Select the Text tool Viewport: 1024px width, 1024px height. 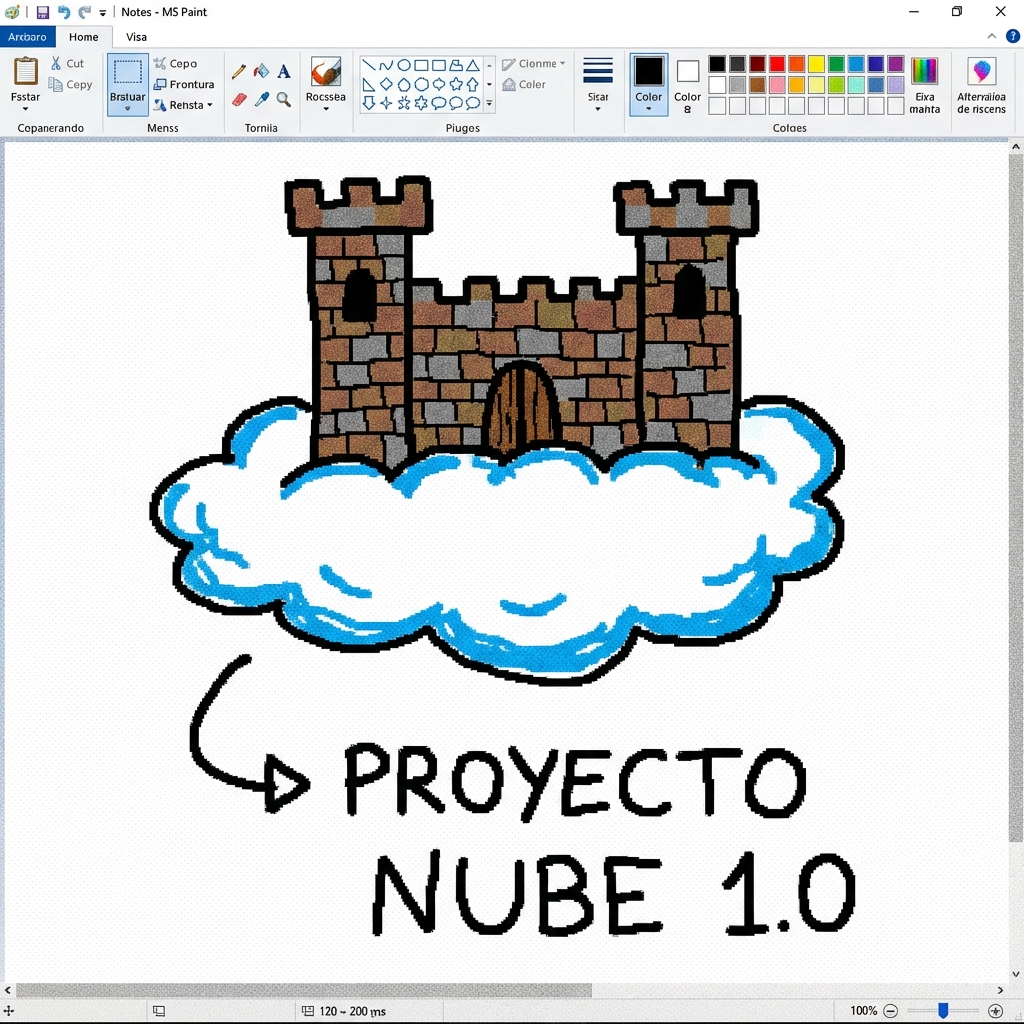[x=283, y=69]
